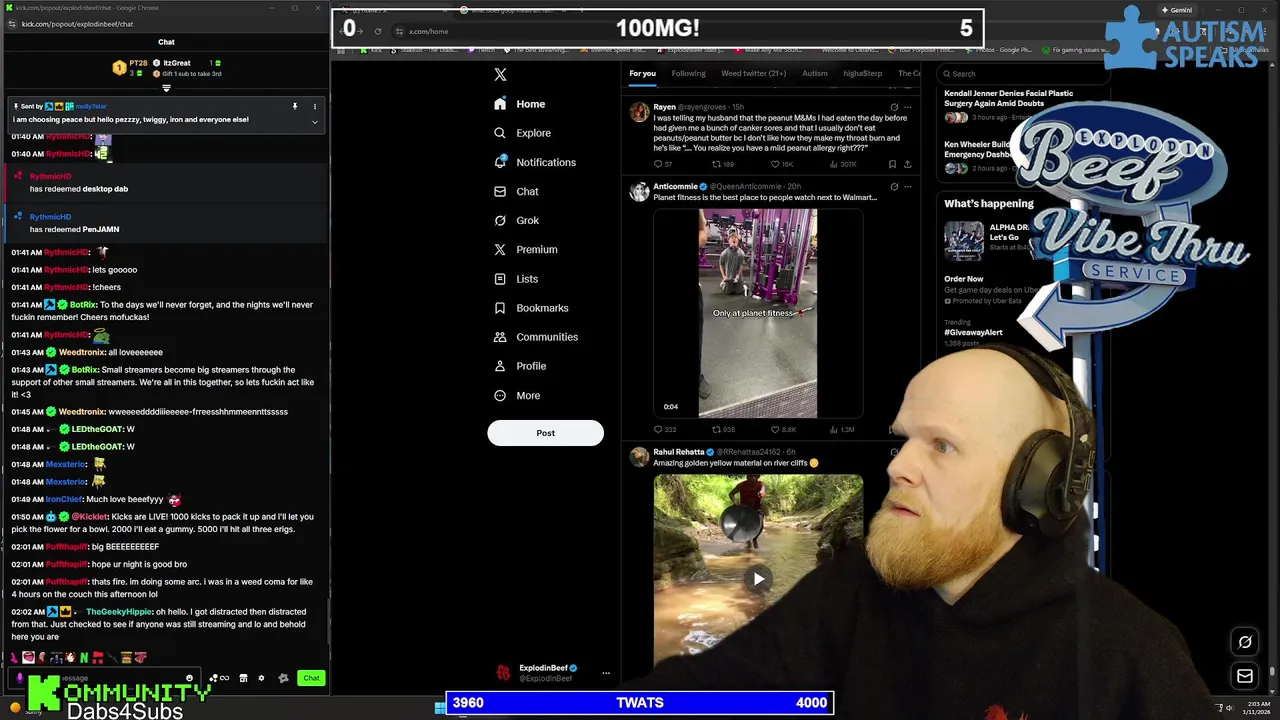Open the chat moderation badge icon
The image size is (1280, 720).
tap(283, 678)
